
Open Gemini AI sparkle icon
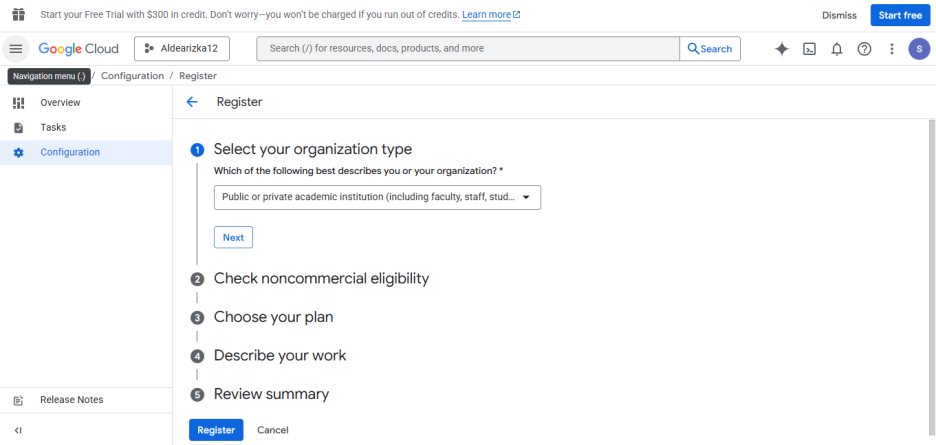pyautogui.click(x=781, y=49)
